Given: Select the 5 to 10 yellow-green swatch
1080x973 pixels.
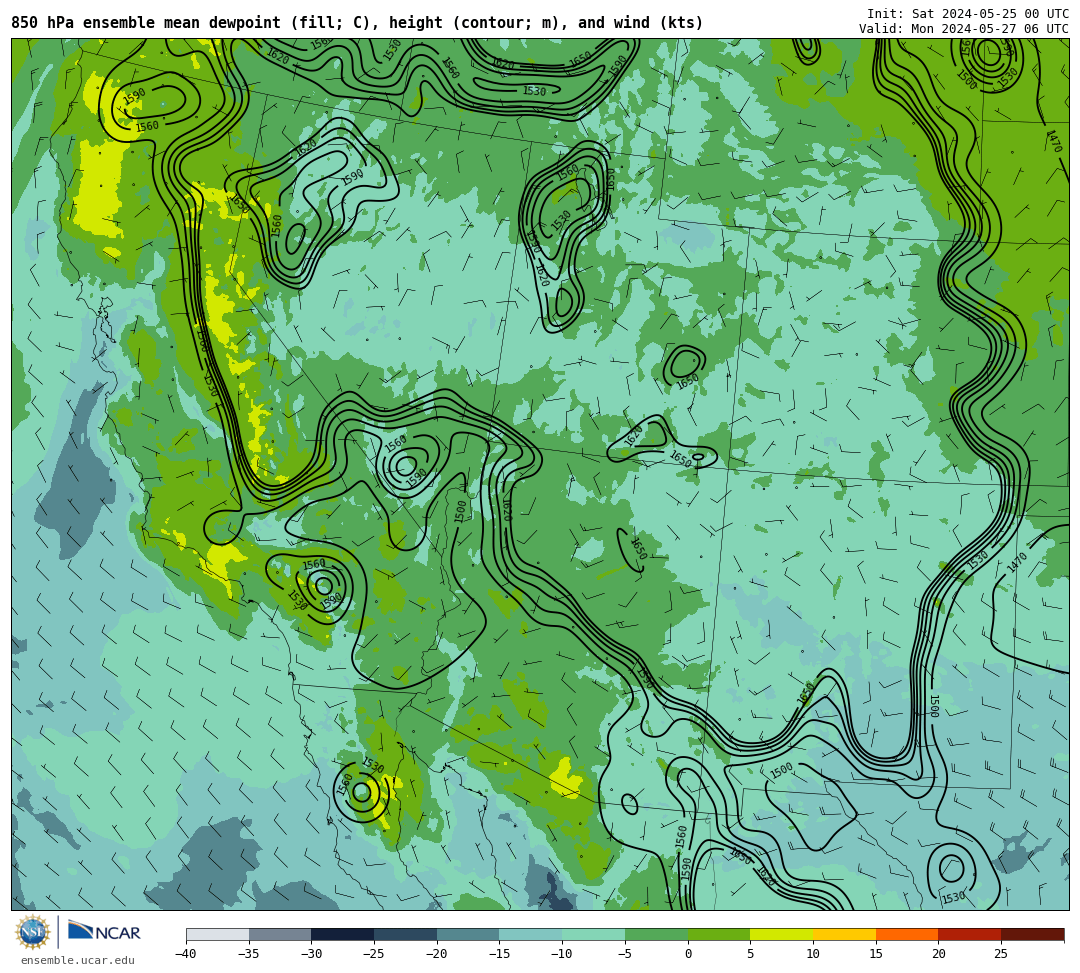Looking at the screenshot, I should (x=782, y=934).
